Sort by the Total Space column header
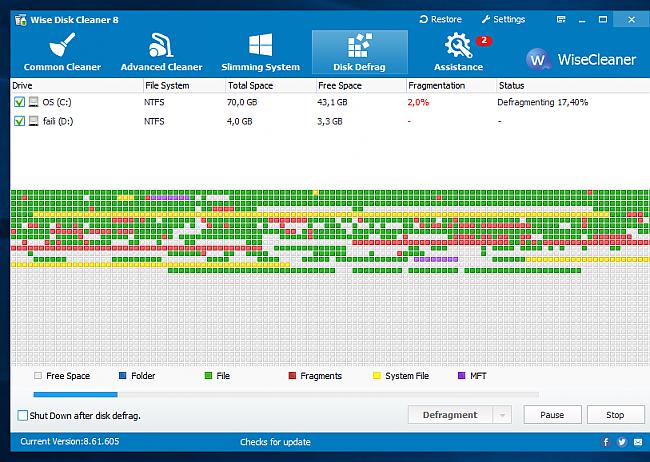 [x=270, y=86]
